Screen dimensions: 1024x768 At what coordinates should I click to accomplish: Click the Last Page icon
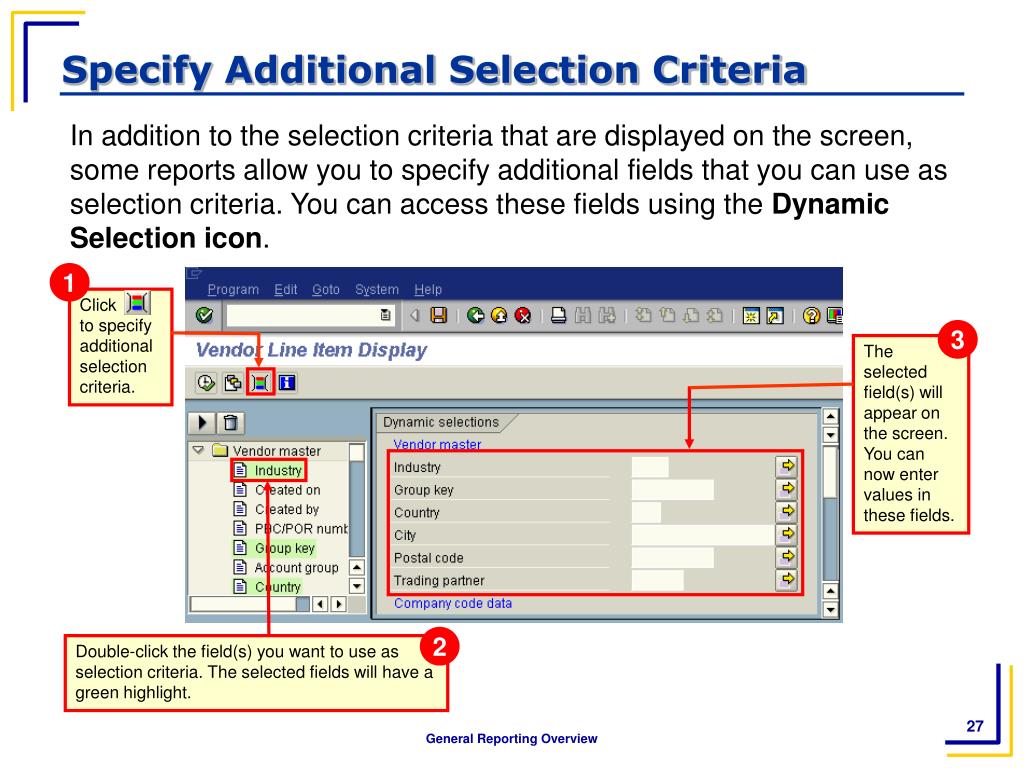tap(715, 315)
